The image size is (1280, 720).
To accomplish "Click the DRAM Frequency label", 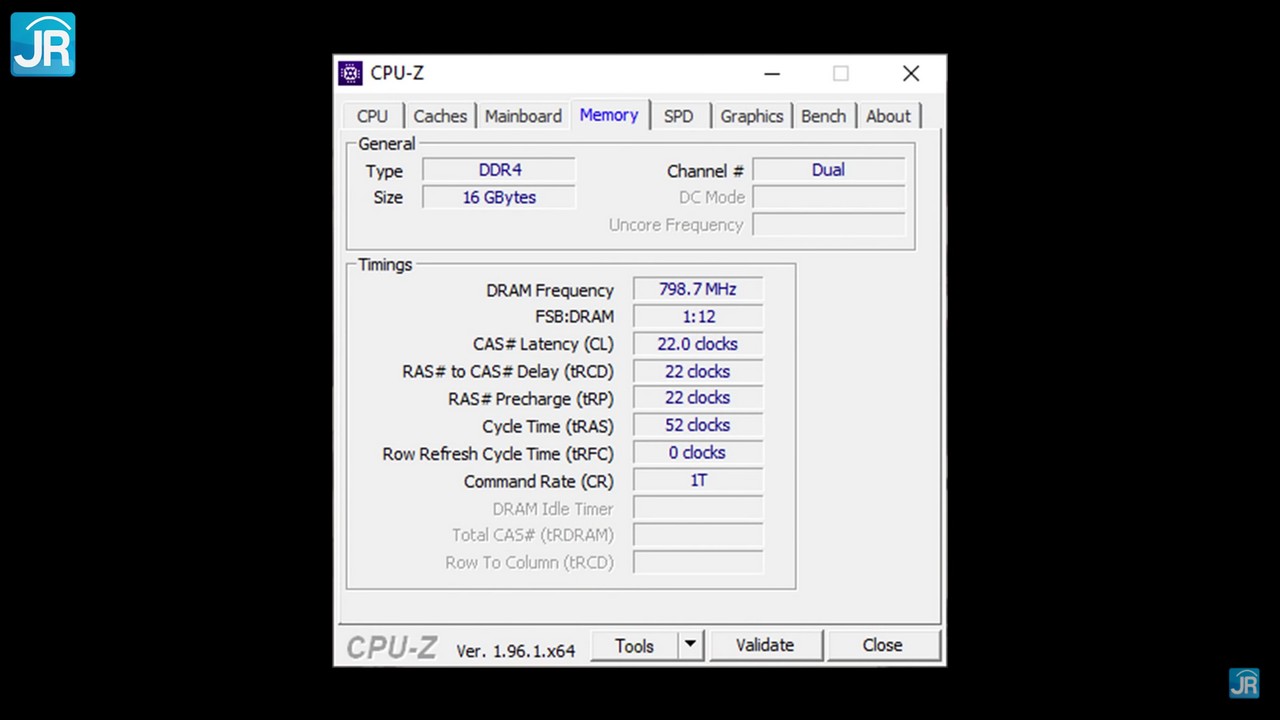I will [550, 290].
